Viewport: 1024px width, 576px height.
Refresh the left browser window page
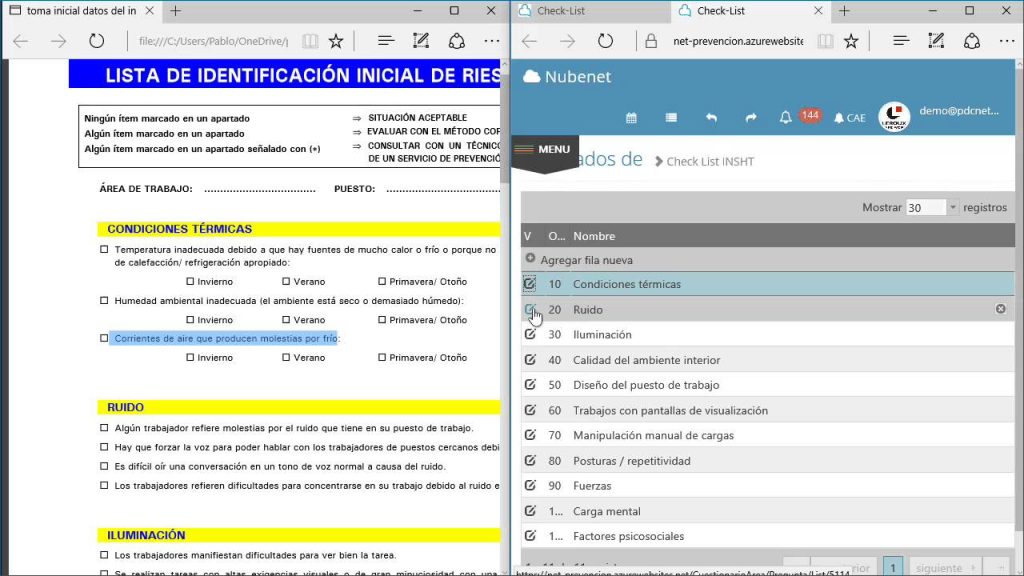97,41
